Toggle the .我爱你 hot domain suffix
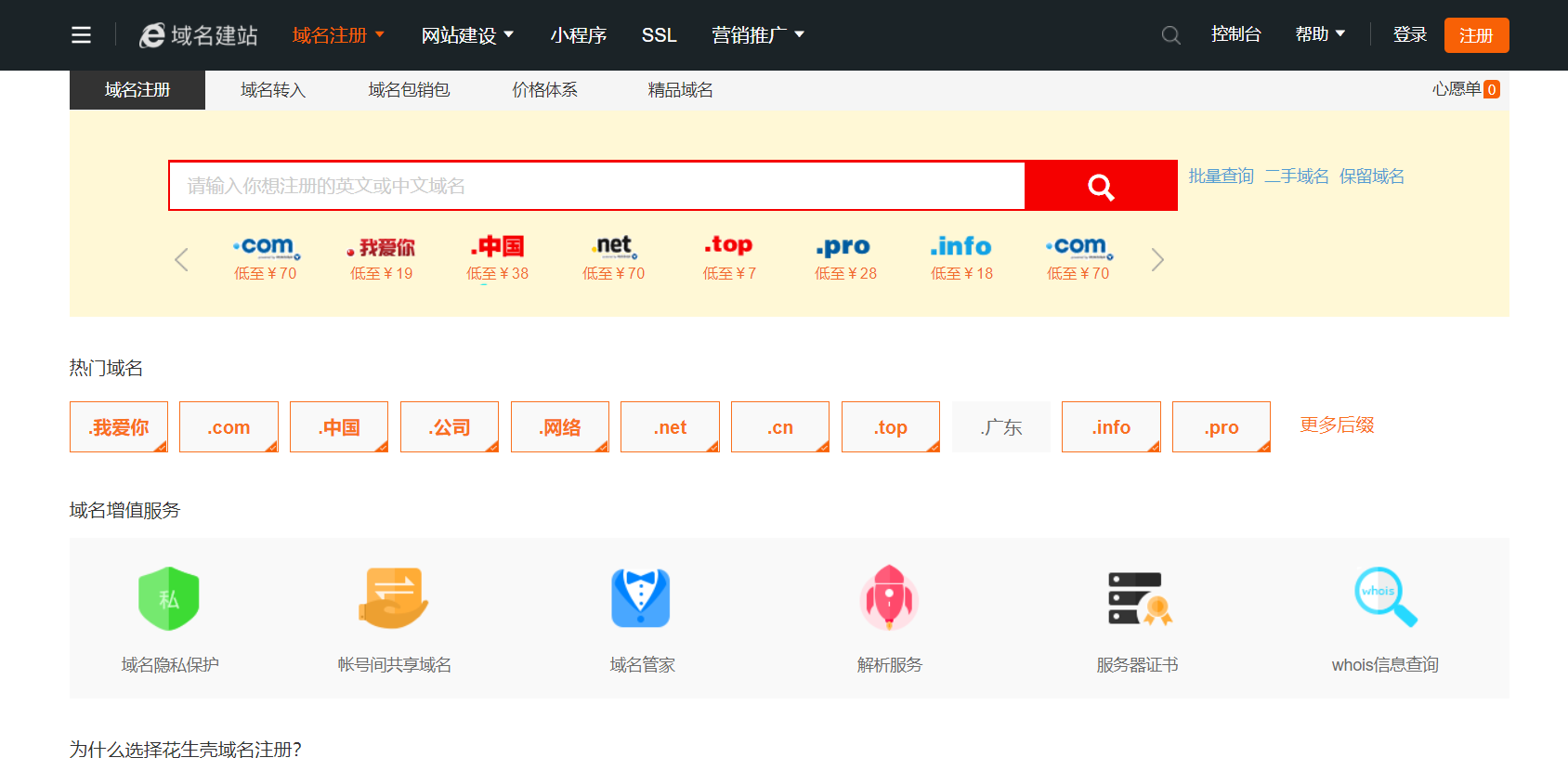 click(119, 427)
